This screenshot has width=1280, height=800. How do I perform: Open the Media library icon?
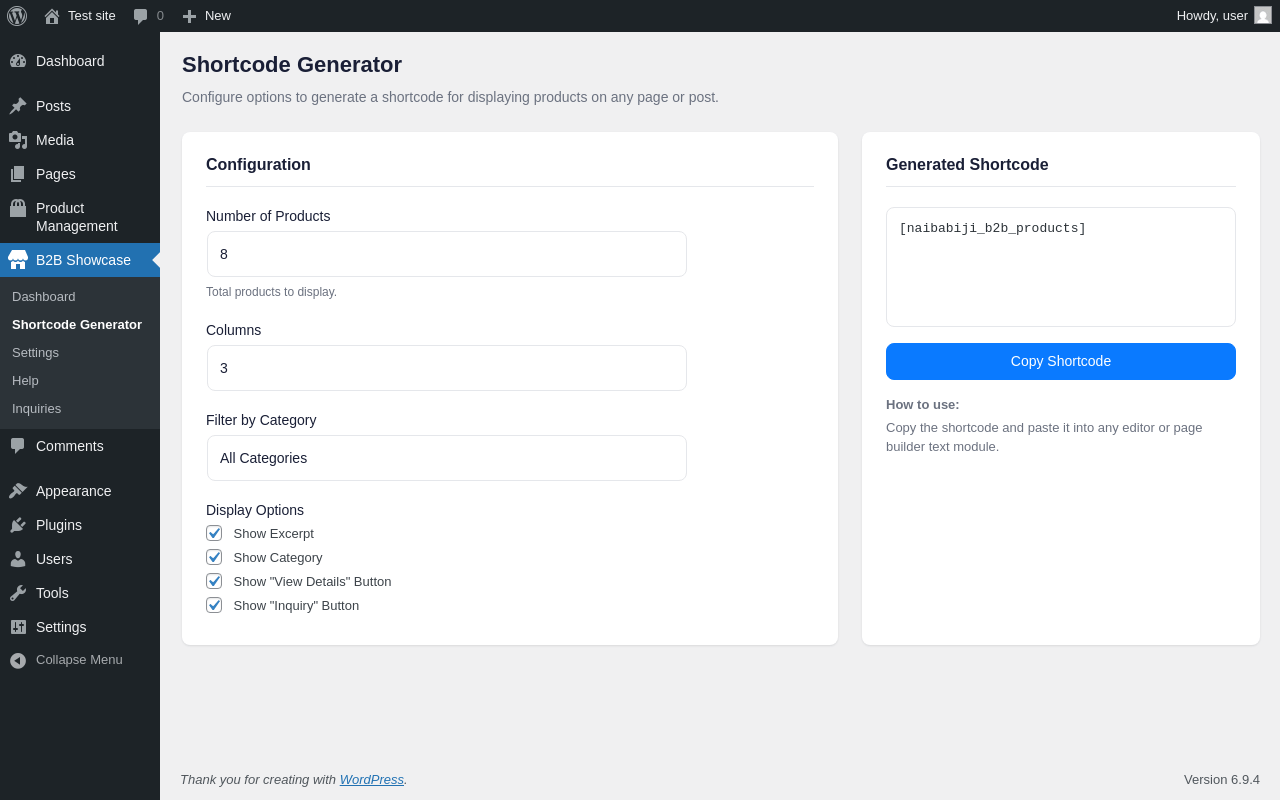[x=18, y=140]
